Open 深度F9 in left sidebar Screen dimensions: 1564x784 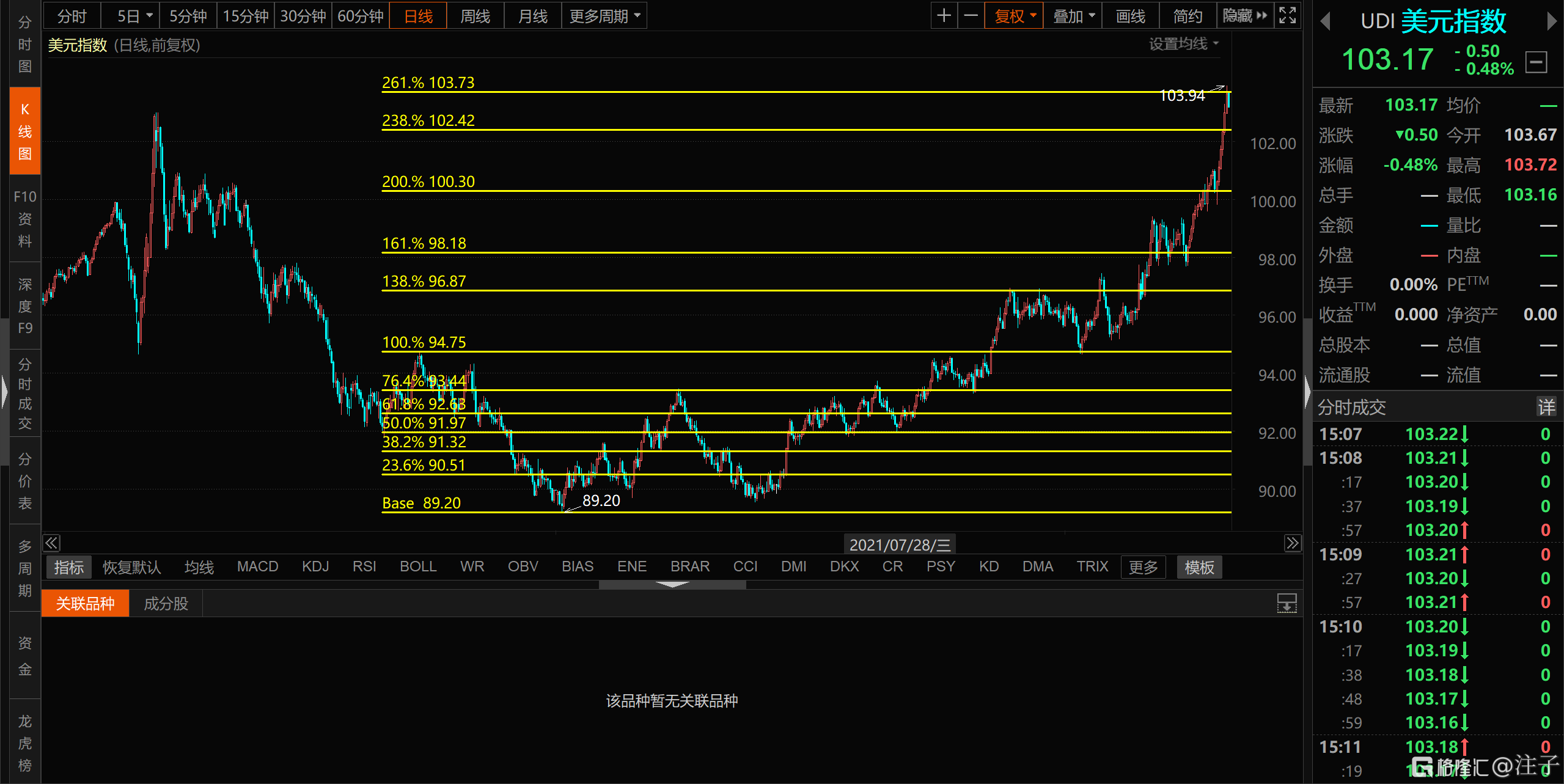pyautogui.click(x=24, y=306)
